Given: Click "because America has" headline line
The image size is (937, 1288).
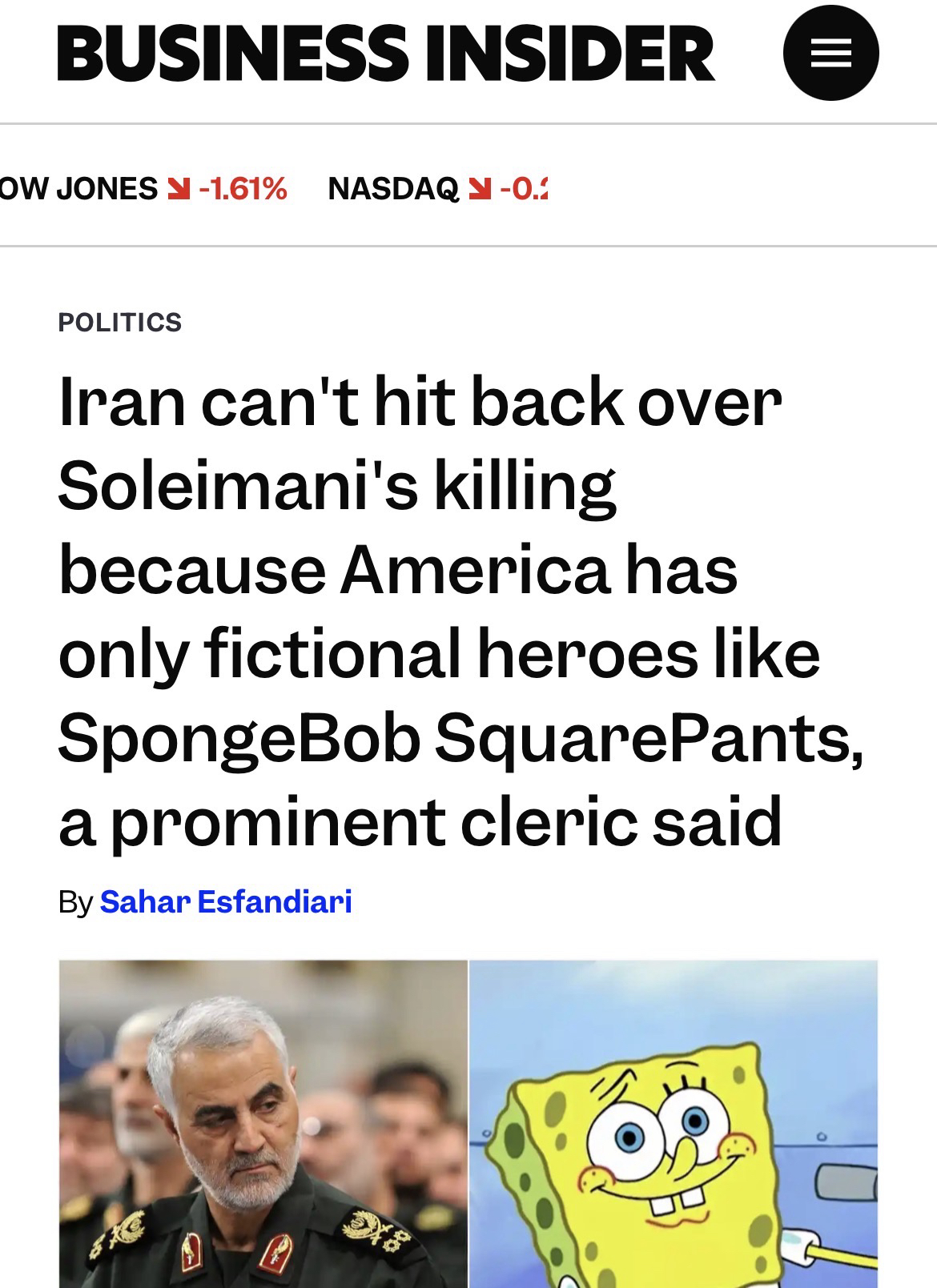Looking at the screenshot, I should coord(397,570).
